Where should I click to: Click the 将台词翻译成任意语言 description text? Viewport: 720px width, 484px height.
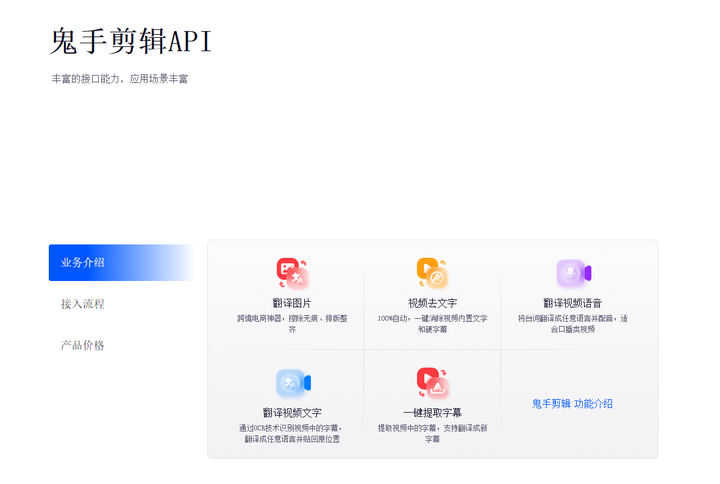pyautogui.click(x=573, y=323)
